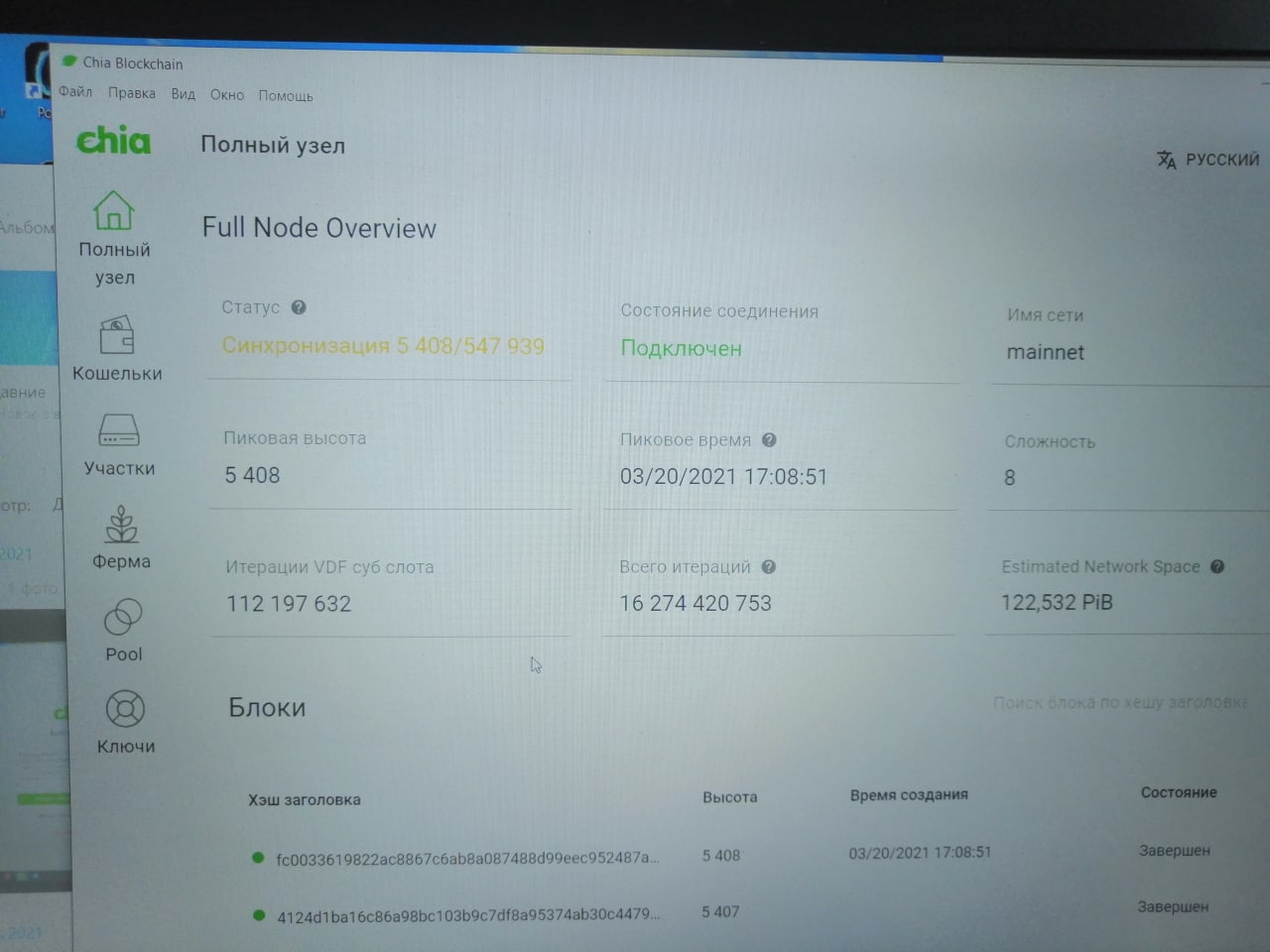
Task: Click green status dot of block 5 407
Action: click(x=259, y=915)
